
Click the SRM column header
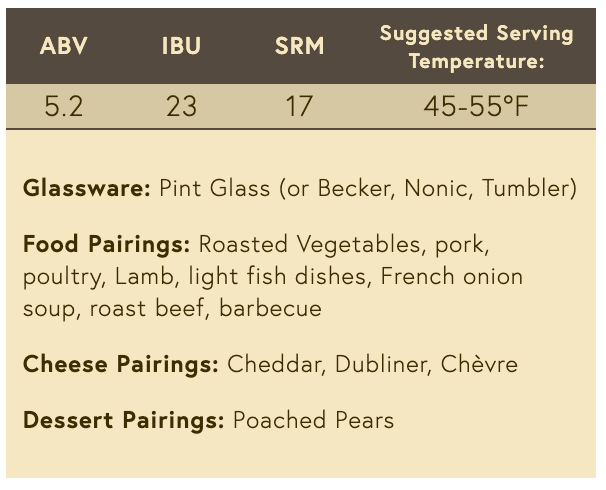click(299, 47)
